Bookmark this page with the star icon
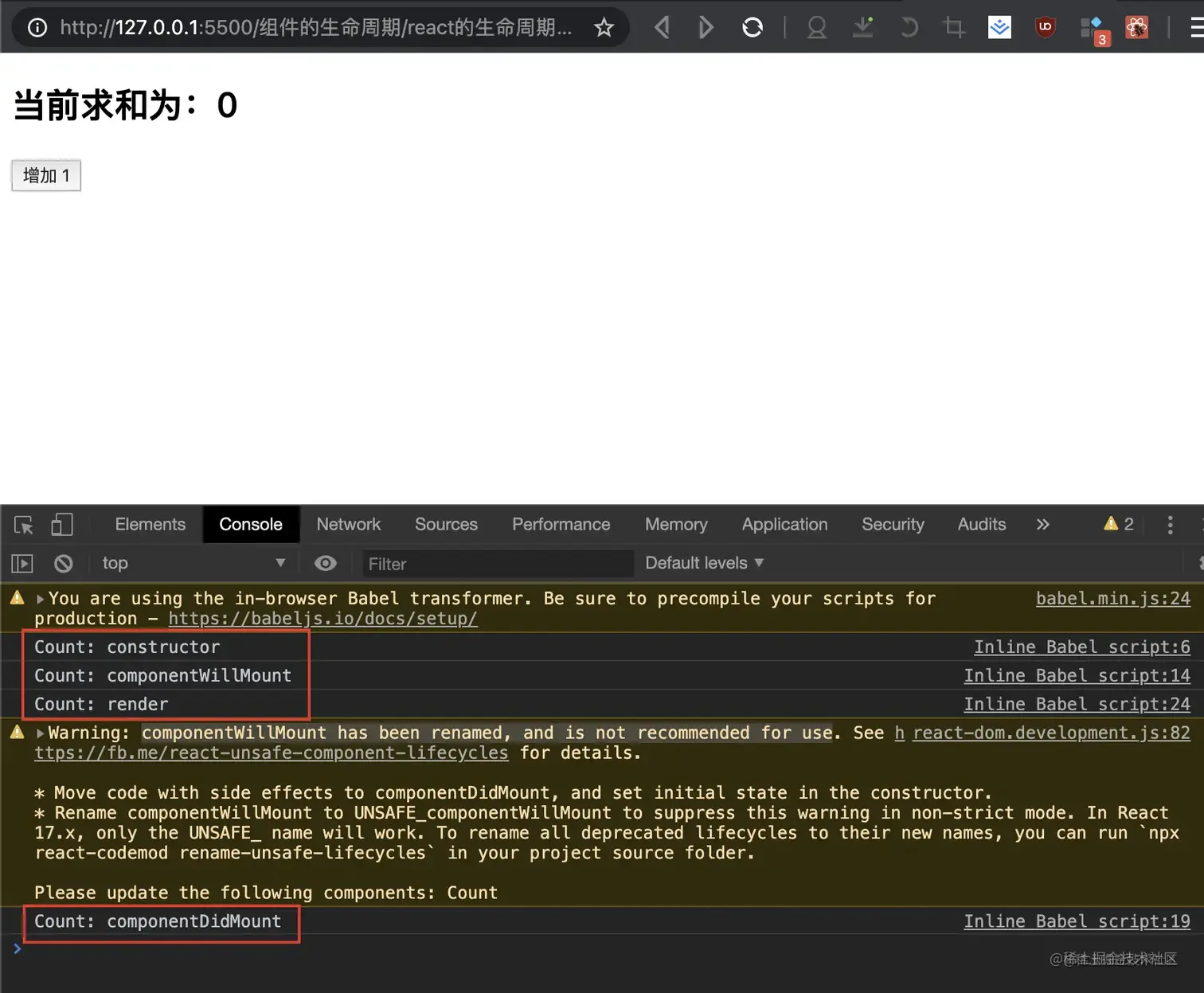This screenshot has width=1204, height=993. 604,28
